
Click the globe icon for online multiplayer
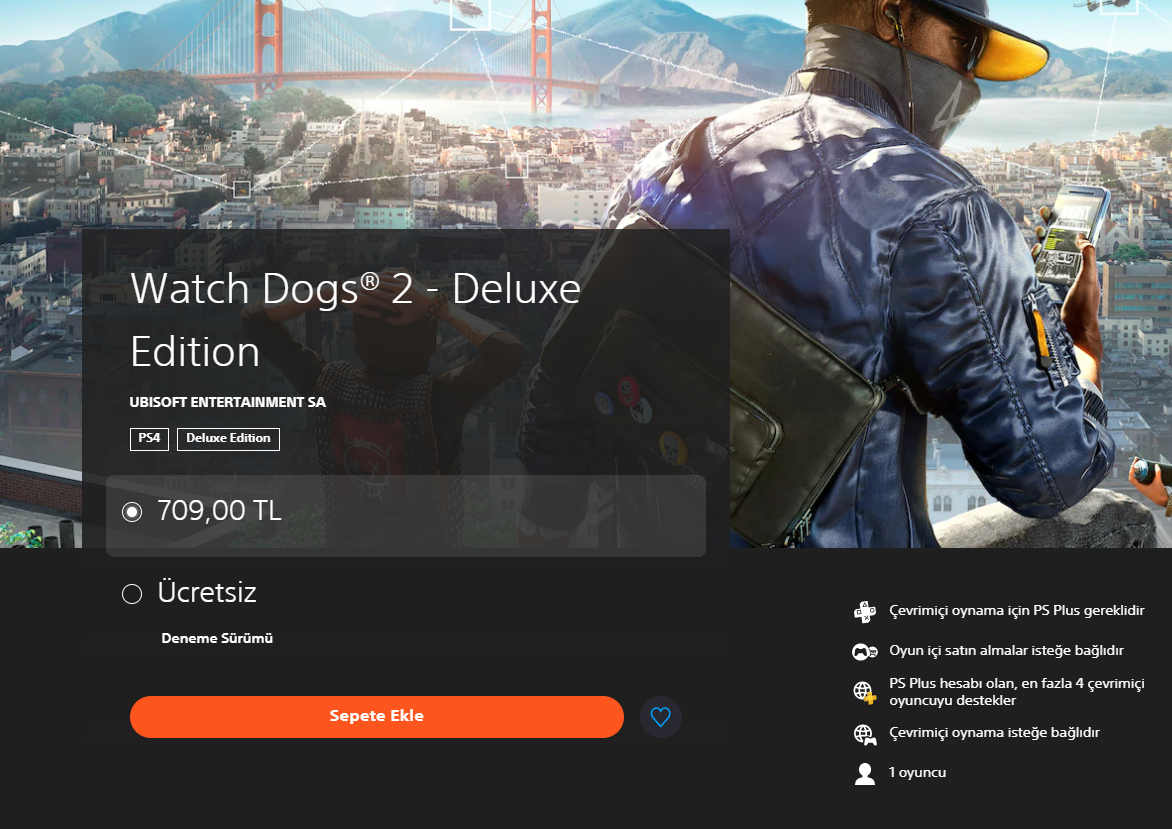click(x=865, y=692)
